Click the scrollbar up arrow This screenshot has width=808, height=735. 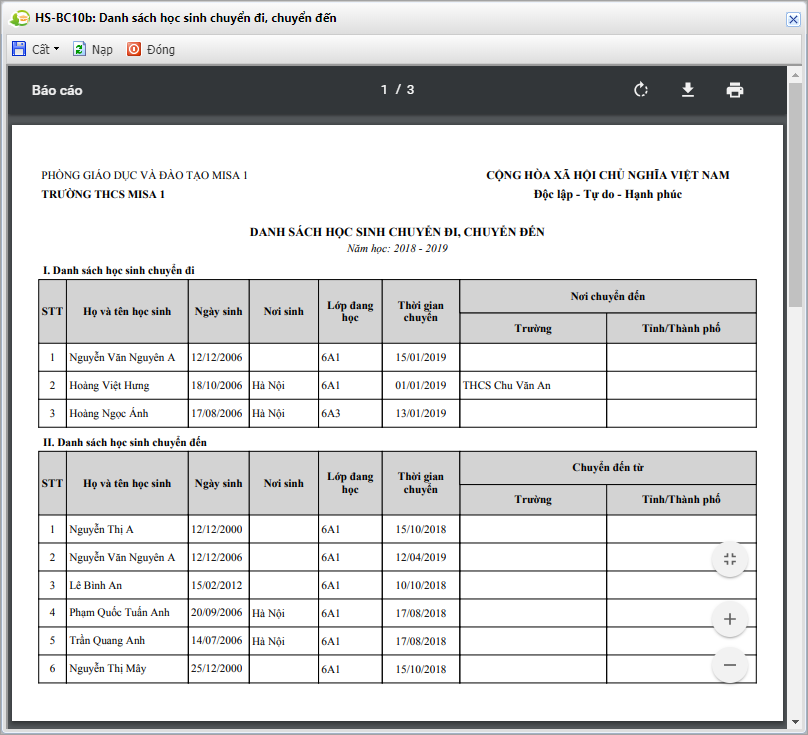click(x=795, y=75)
